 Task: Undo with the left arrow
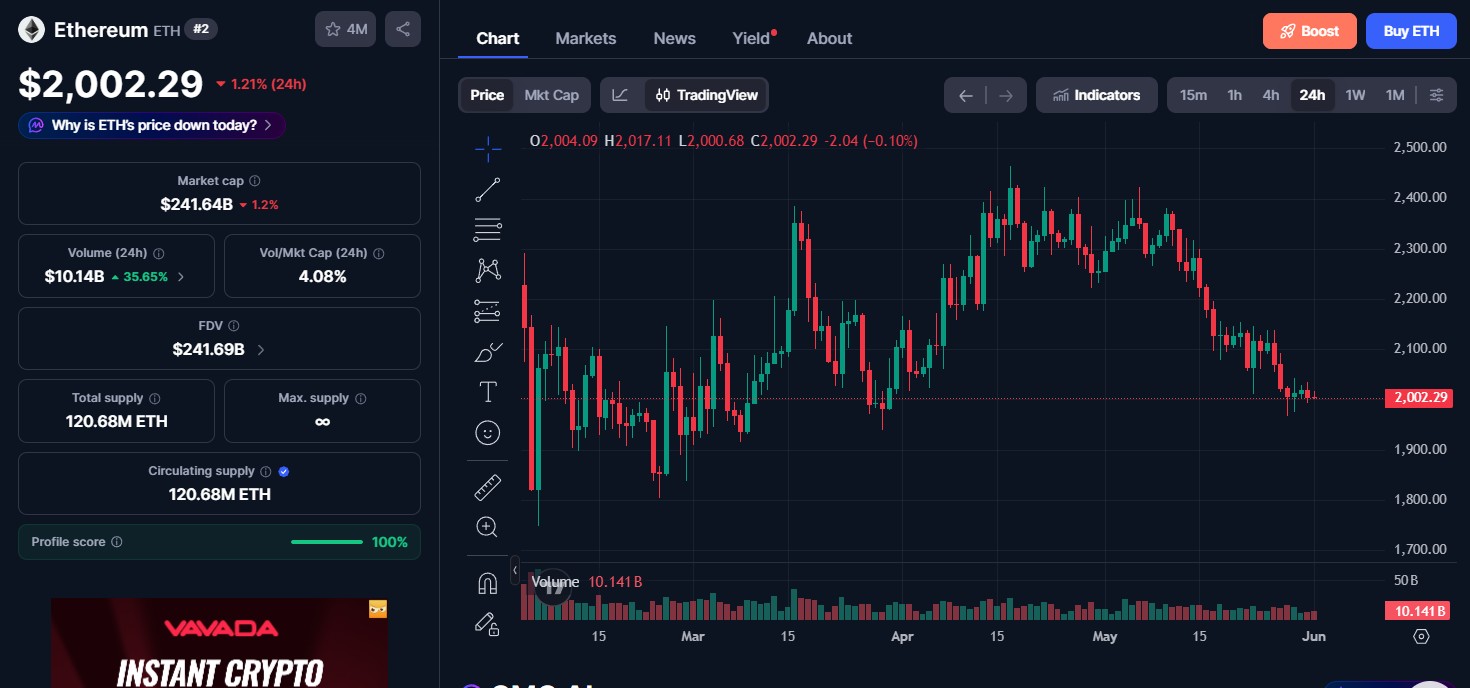click(965, 95)
